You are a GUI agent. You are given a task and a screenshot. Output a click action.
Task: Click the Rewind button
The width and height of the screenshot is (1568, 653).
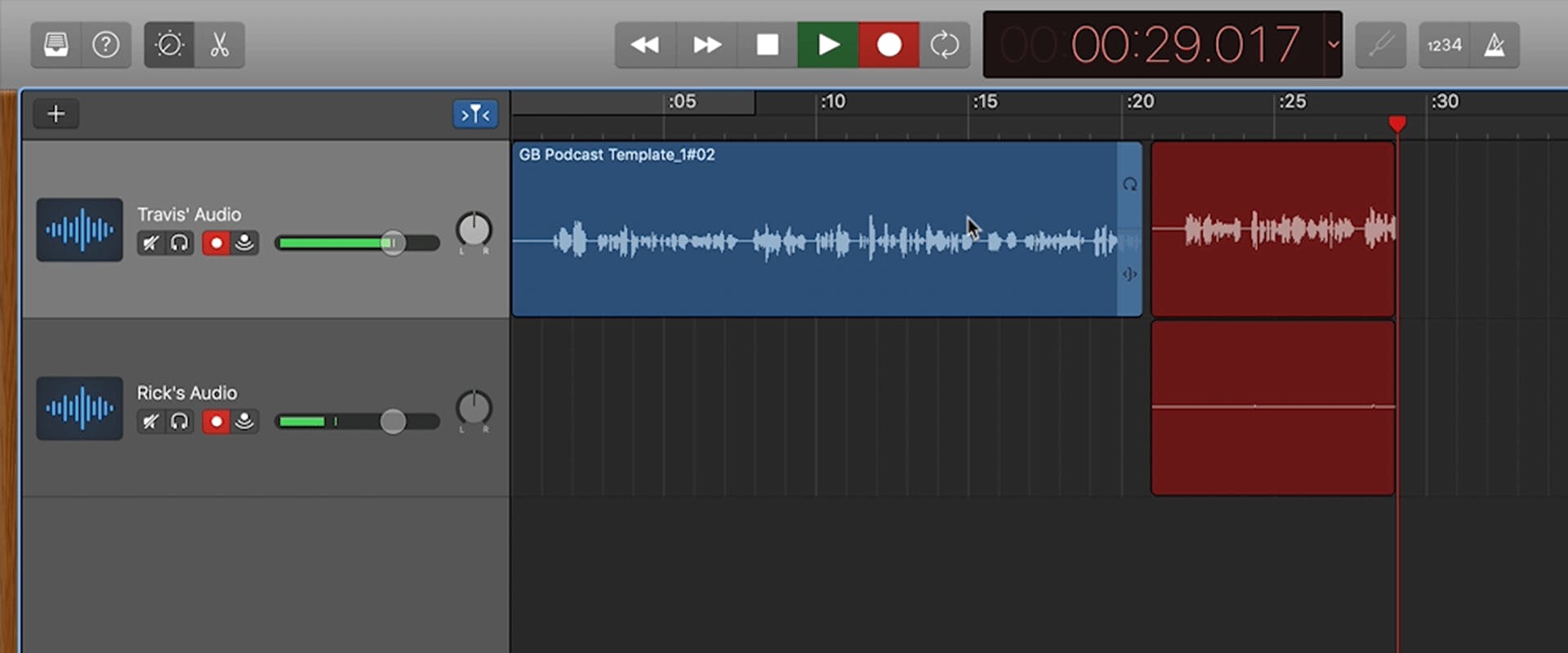tap(645, 45)
